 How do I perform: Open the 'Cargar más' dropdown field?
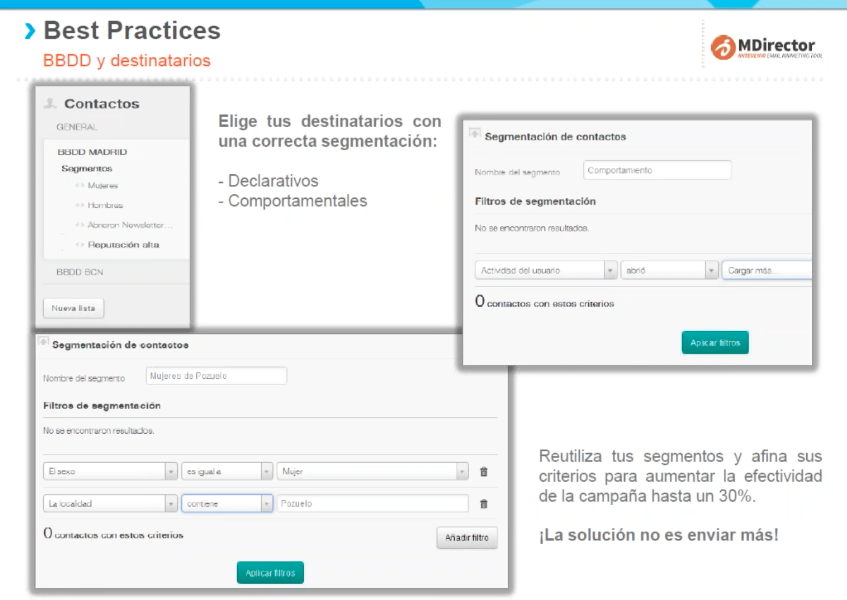tap(767, 270)
